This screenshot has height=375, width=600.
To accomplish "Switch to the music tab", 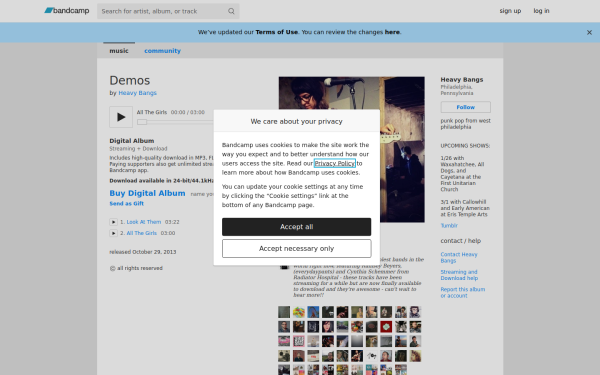I will pyautogui.click(x=119, y=51).
